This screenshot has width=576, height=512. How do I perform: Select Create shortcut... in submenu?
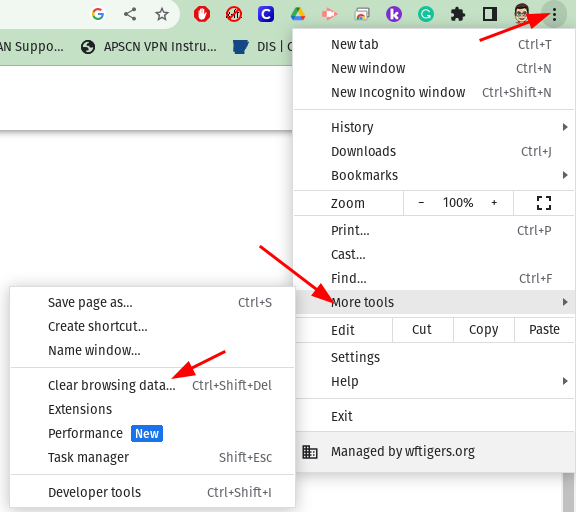click(152, 327)
